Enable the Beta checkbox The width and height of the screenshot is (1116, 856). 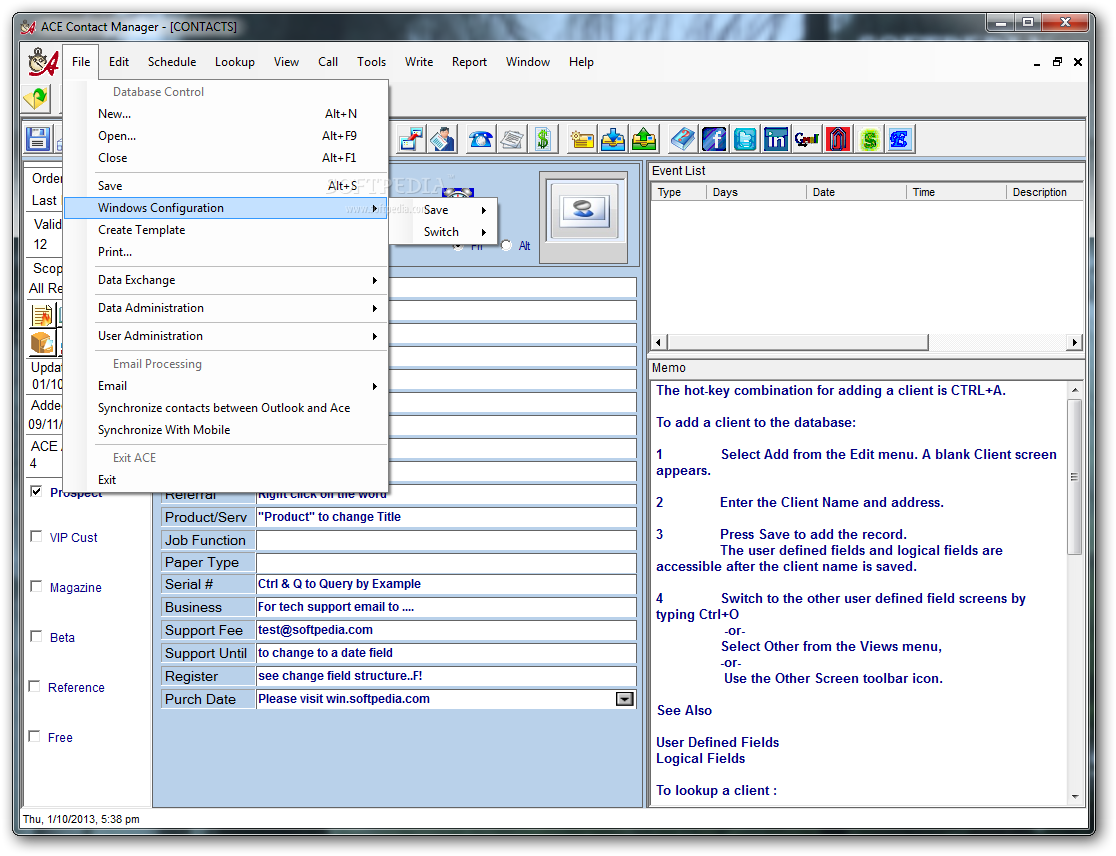tap(36, 636)
